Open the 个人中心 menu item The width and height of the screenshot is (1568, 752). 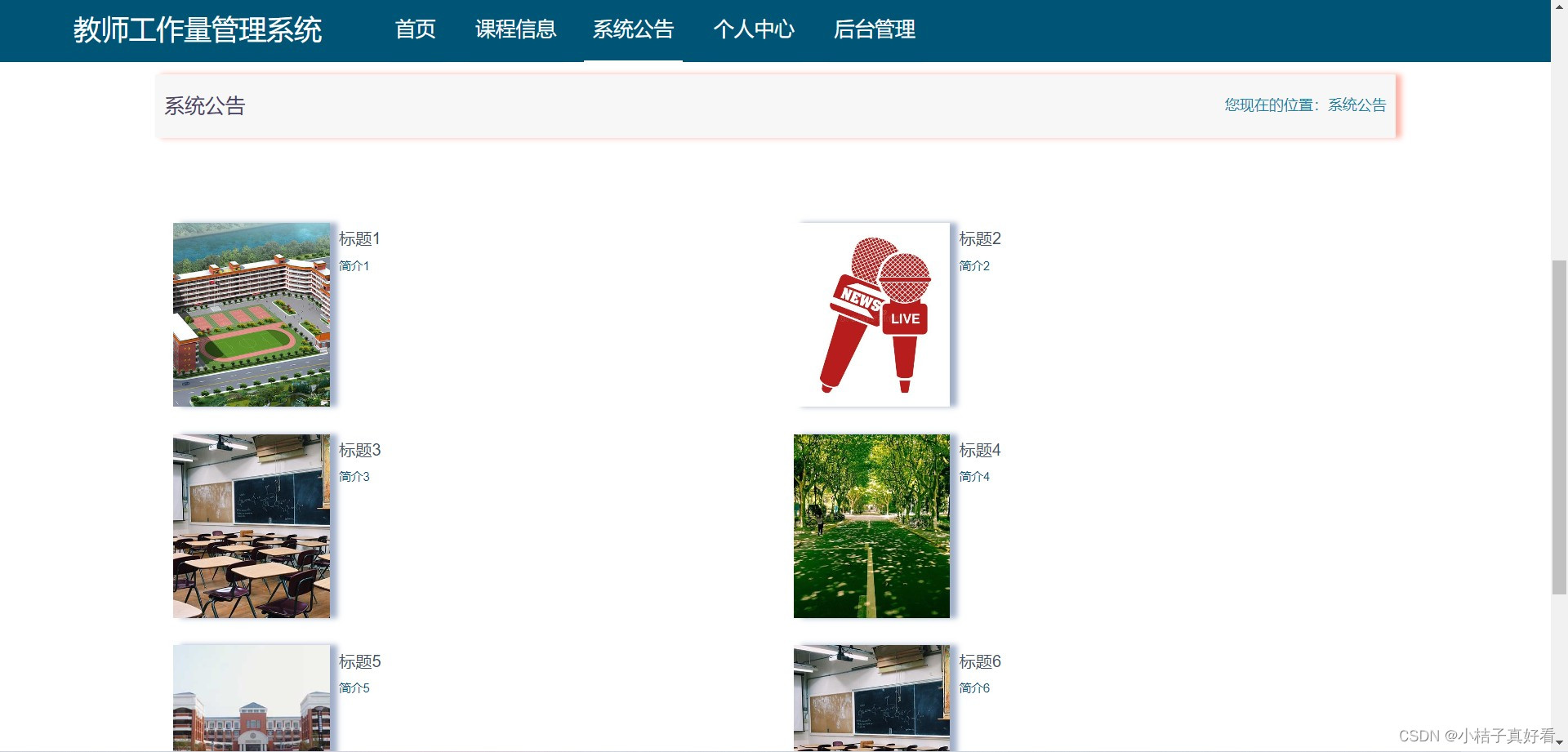click(x=753, y=29)
